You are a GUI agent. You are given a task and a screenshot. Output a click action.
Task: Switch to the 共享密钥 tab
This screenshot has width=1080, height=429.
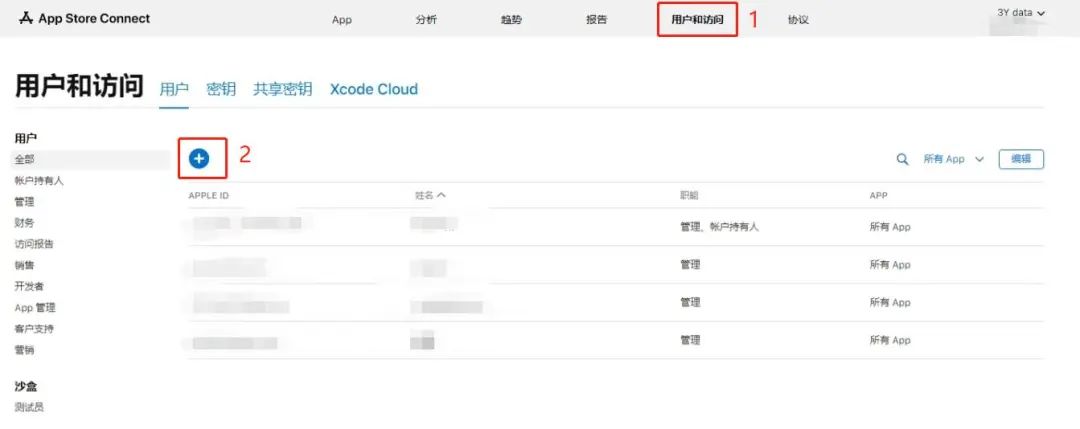(x=282, y=89)
